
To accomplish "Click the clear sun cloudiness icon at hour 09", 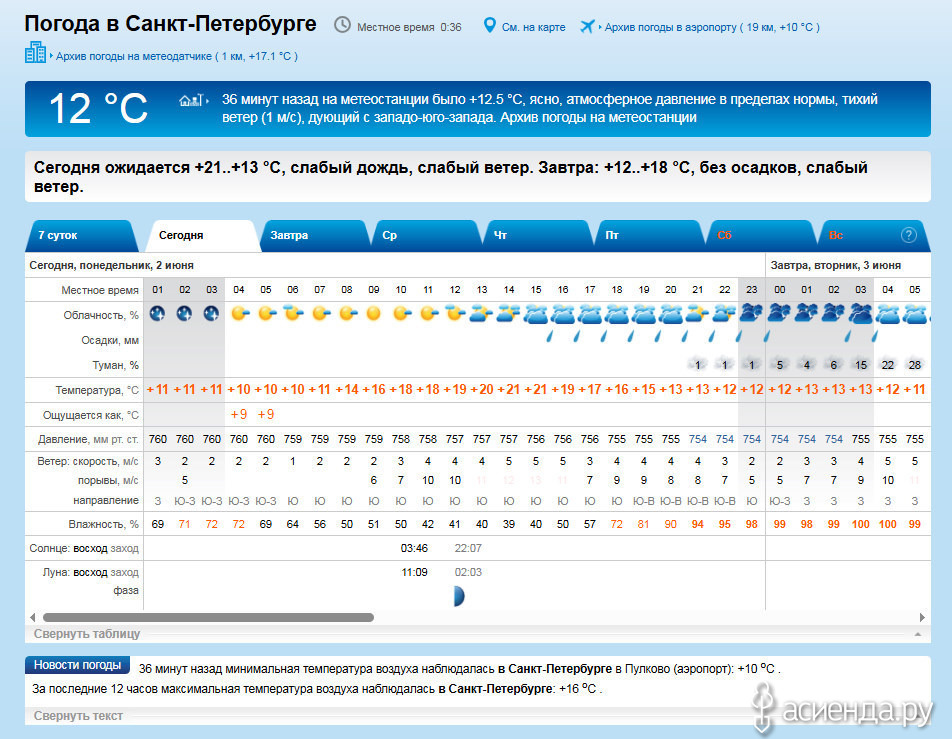I will [374, 313].
